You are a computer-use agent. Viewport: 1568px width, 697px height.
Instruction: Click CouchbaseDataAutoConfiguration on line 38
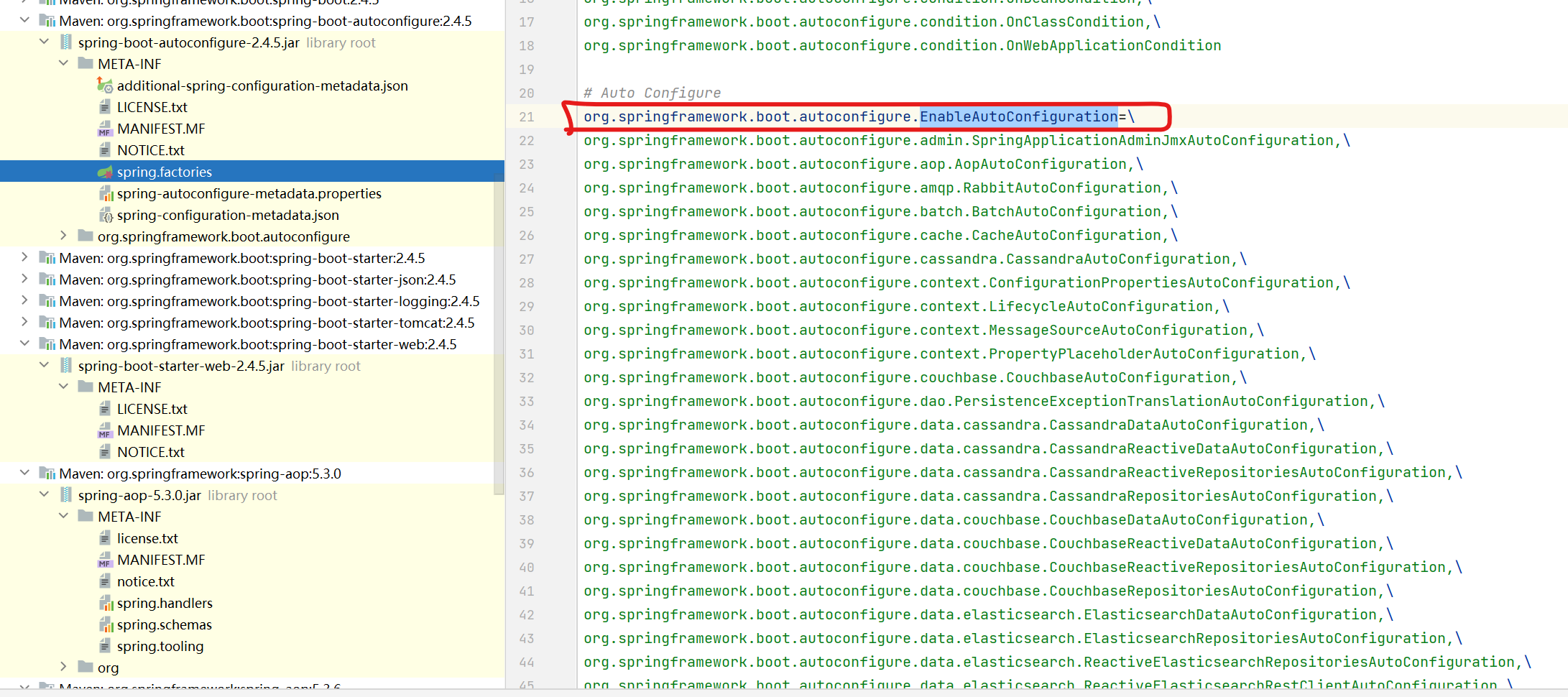1179,520
